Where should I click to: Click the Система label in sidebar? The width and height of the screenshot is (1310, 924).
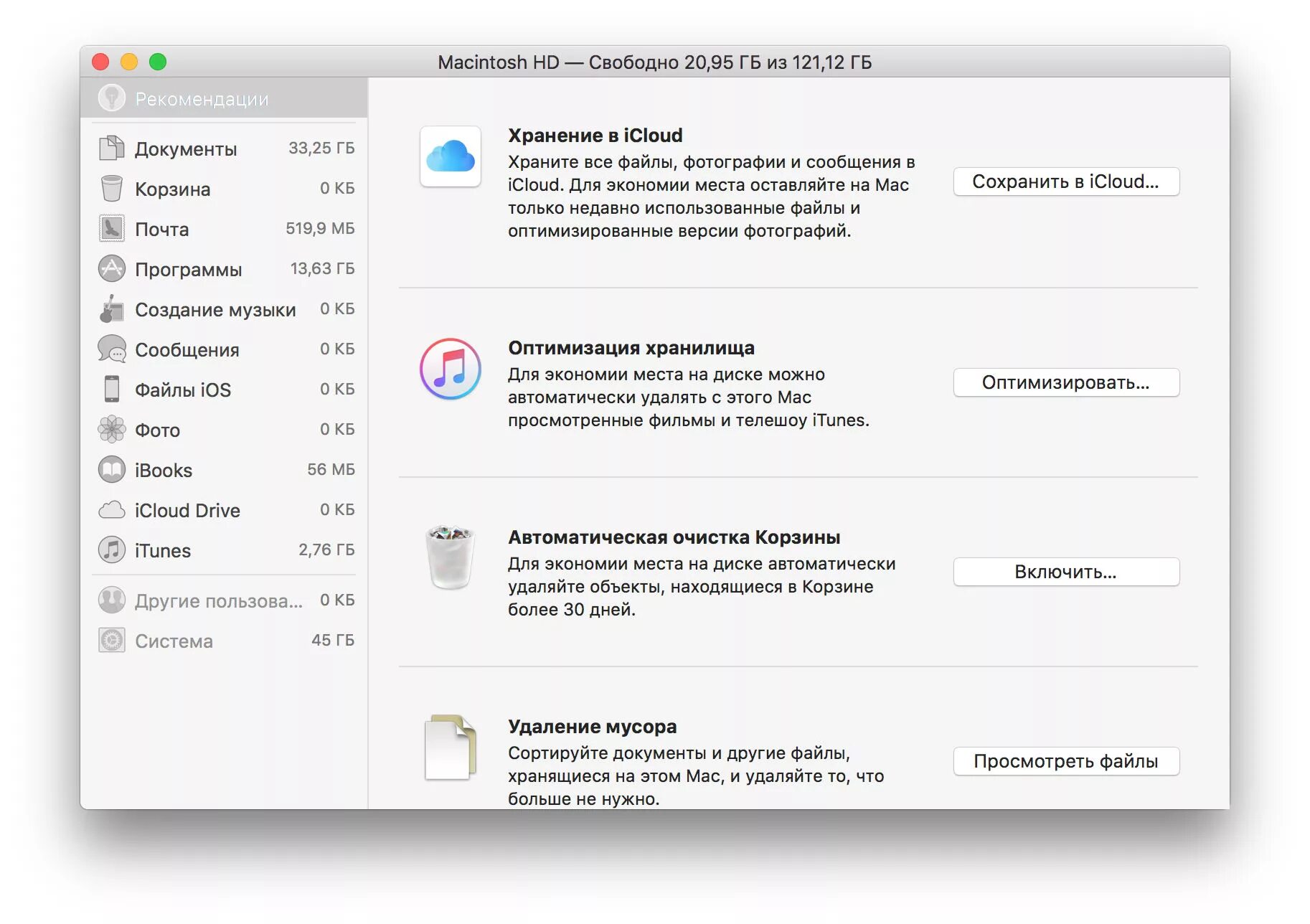(x=174, y=641)
